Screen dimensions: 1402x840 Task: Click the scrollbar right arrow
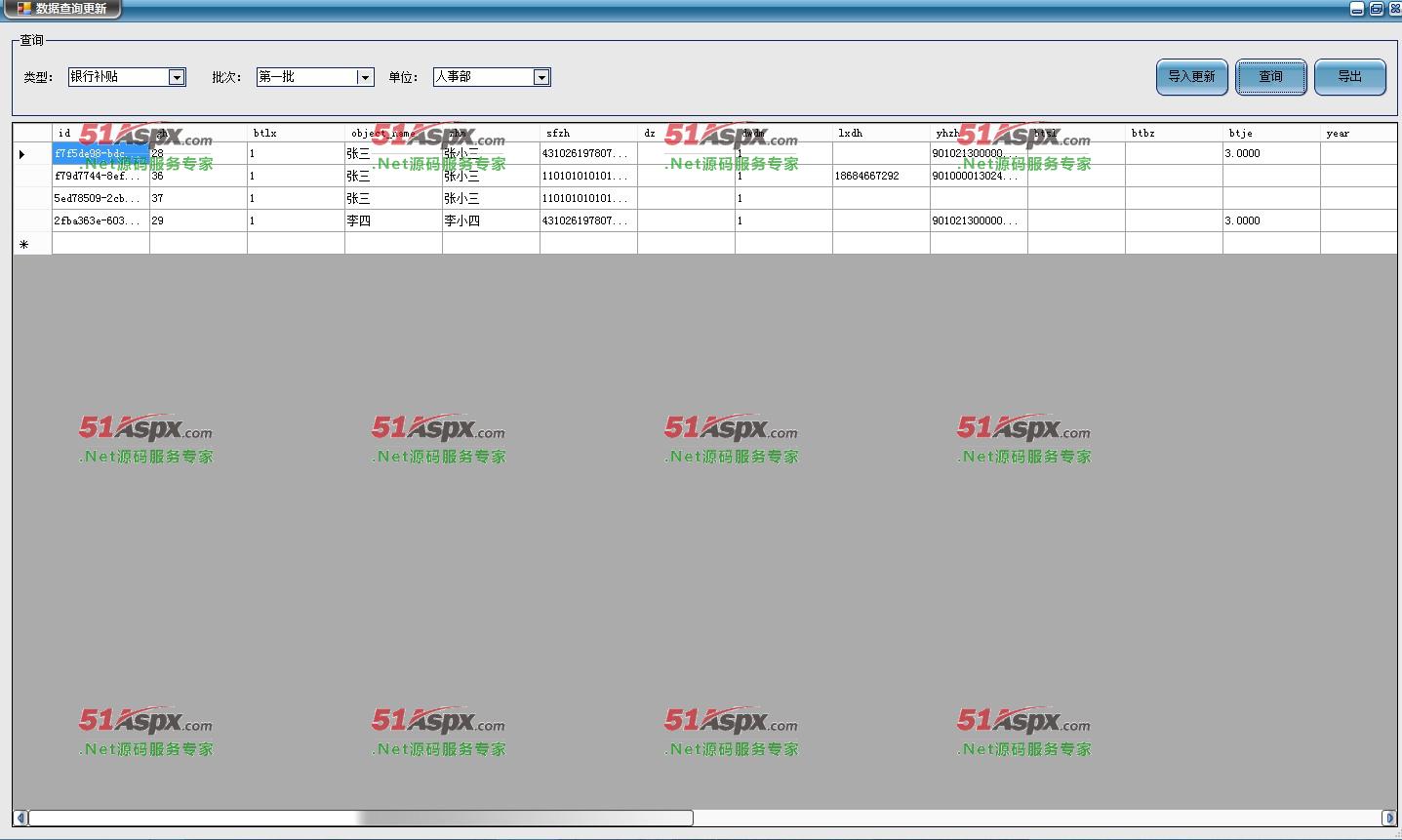pyautogui.click(x=1389, y=818)
